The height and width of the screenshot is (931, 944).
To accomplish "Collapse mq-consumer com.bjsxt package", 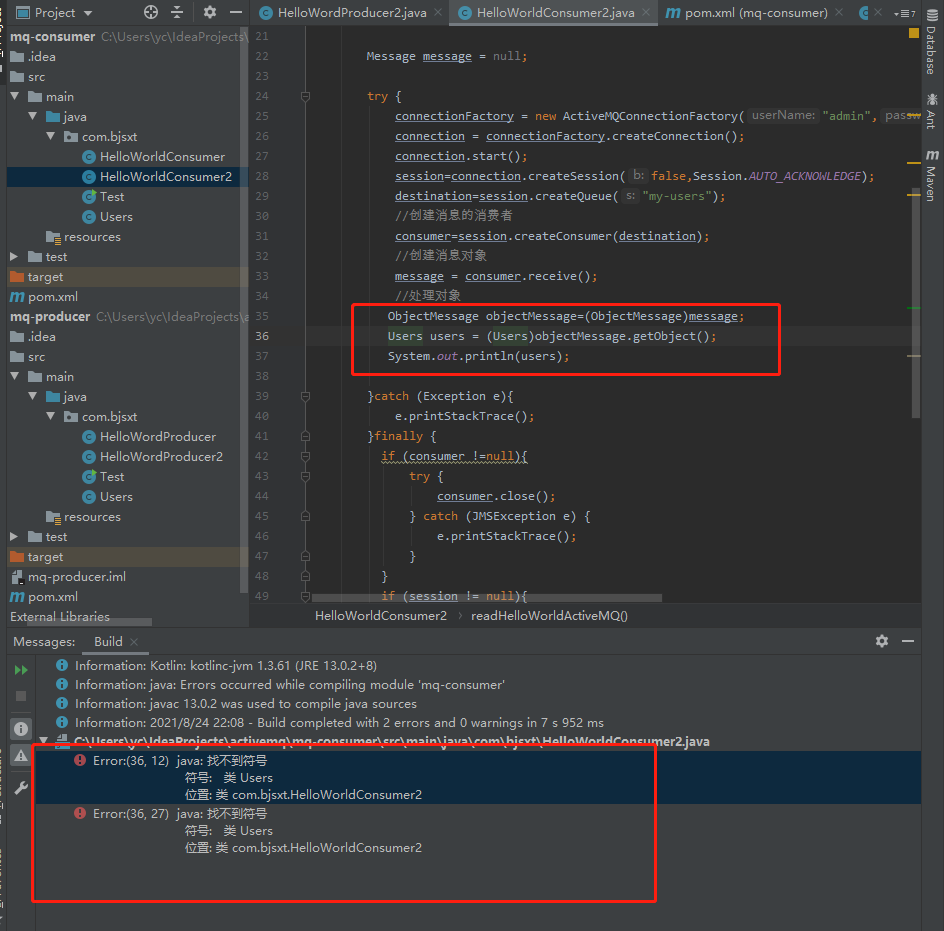I will pos(51,136).
